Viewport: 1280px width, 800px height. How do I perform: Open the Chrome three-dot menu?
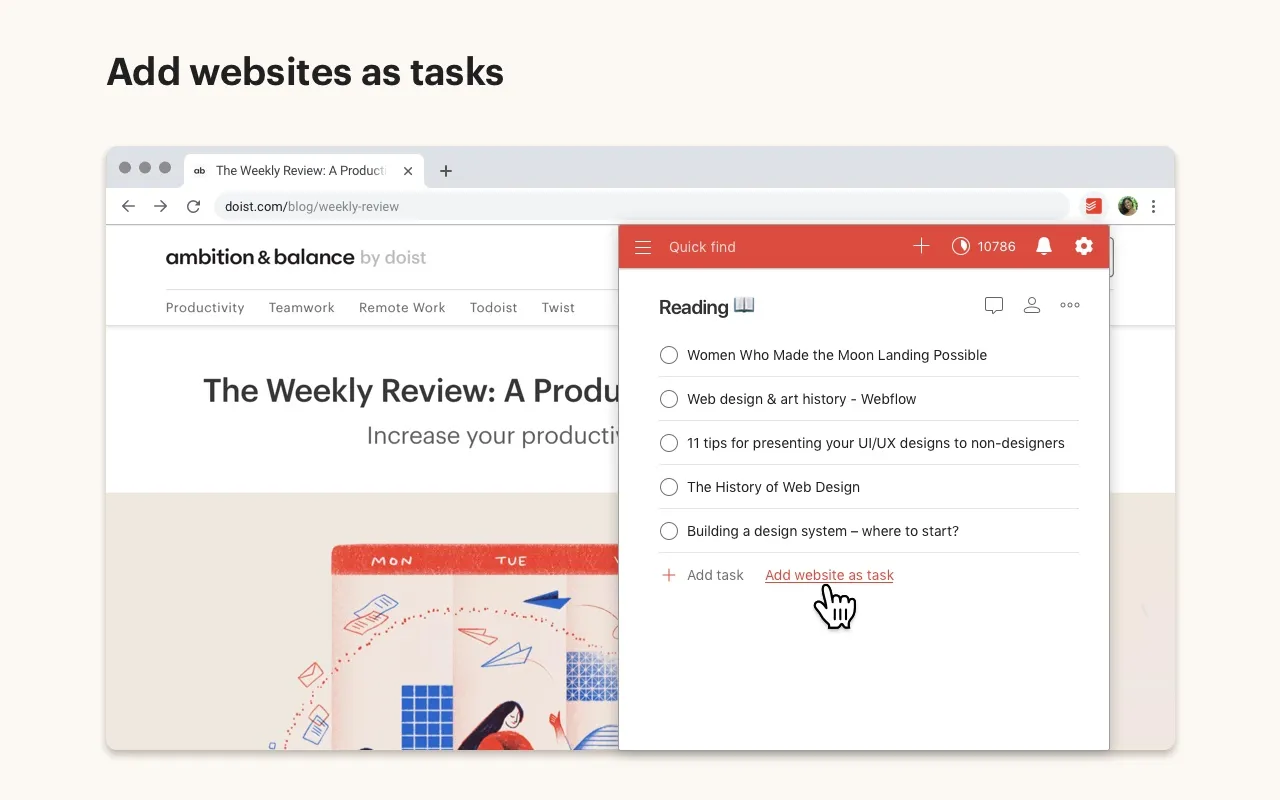pos(1154,206)
